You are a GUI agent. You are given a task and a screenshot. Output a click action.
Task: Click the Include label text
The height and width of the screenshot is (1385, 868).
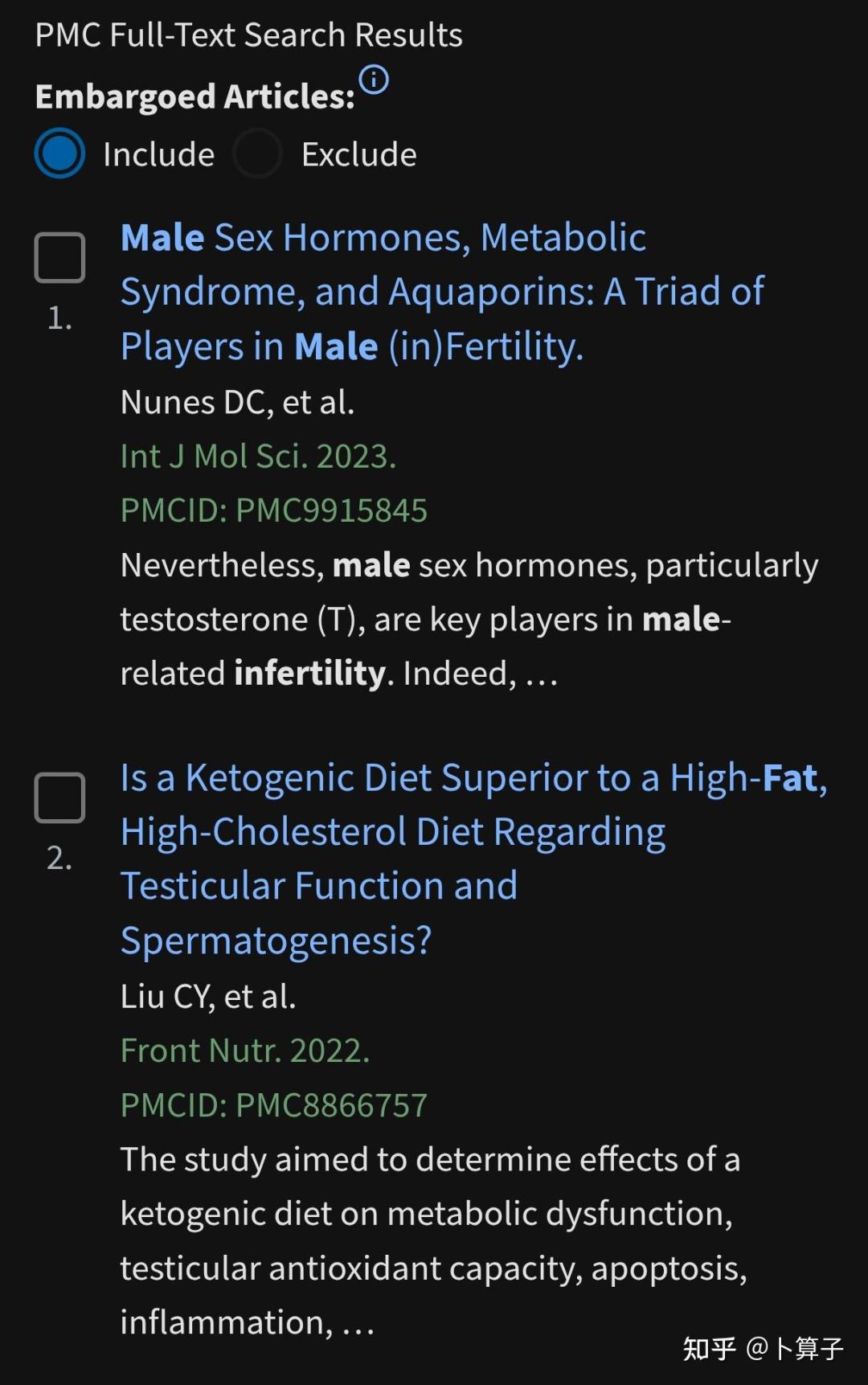158,154
